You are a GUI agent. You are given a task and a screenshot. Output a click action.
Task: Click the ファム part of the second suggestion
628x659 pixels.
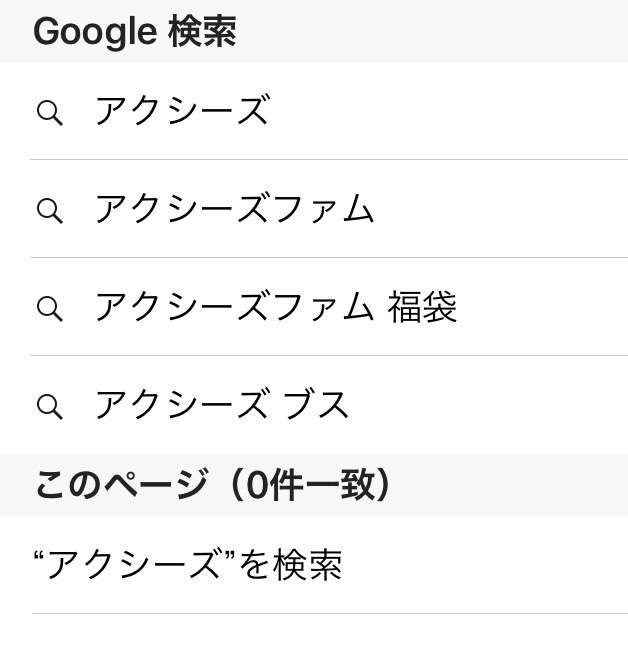click(325, 208)
